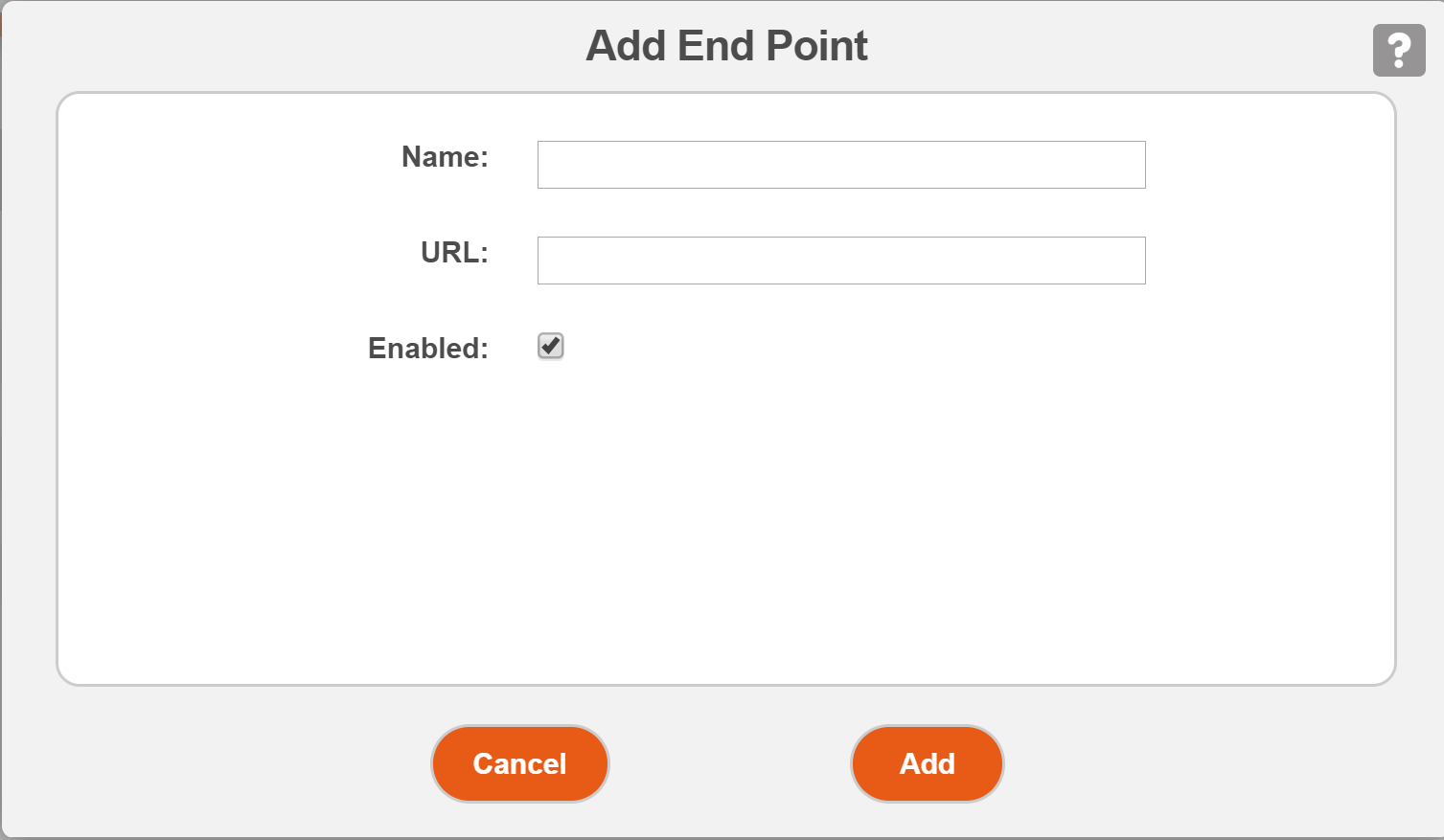This screenshot has width=1444, height=840.
Task: Click the "Enabled:" label text
Action: click(427, 349)
